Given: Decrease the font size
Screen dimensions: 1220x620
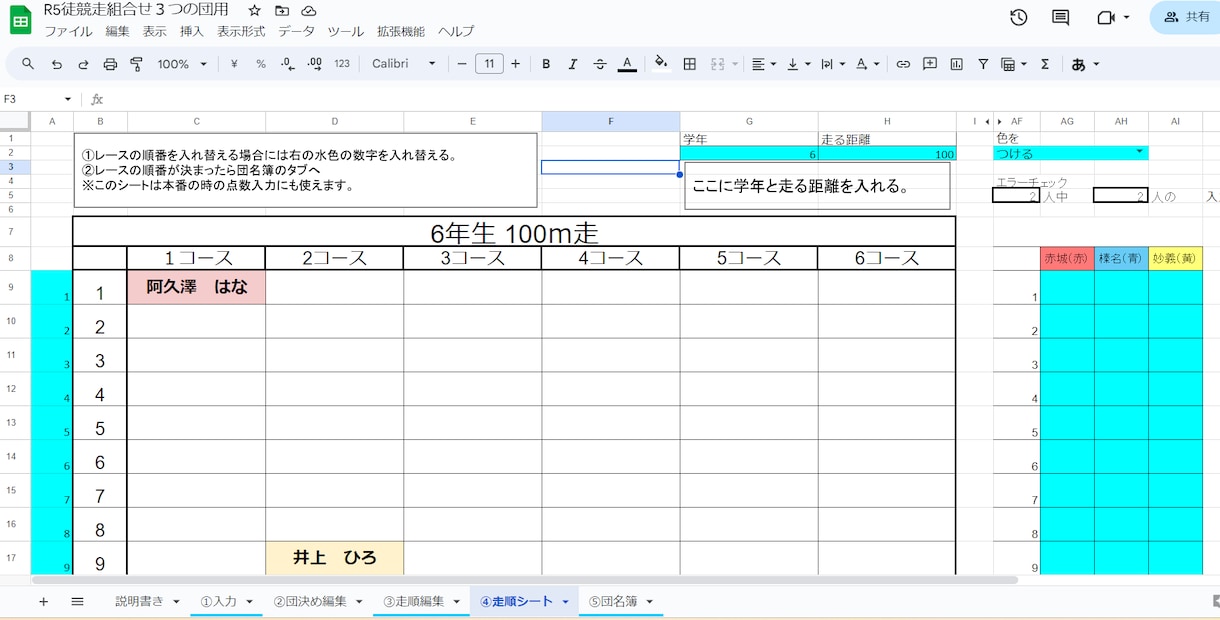Looking at the screenshot, I should [462, 64].
